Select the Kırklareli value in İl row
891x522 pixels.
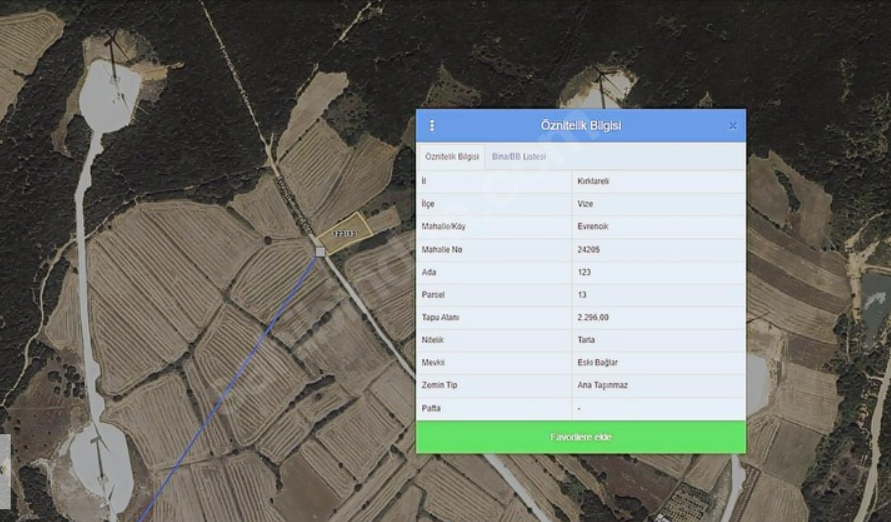pyautogui.click(x=593, y=181)
